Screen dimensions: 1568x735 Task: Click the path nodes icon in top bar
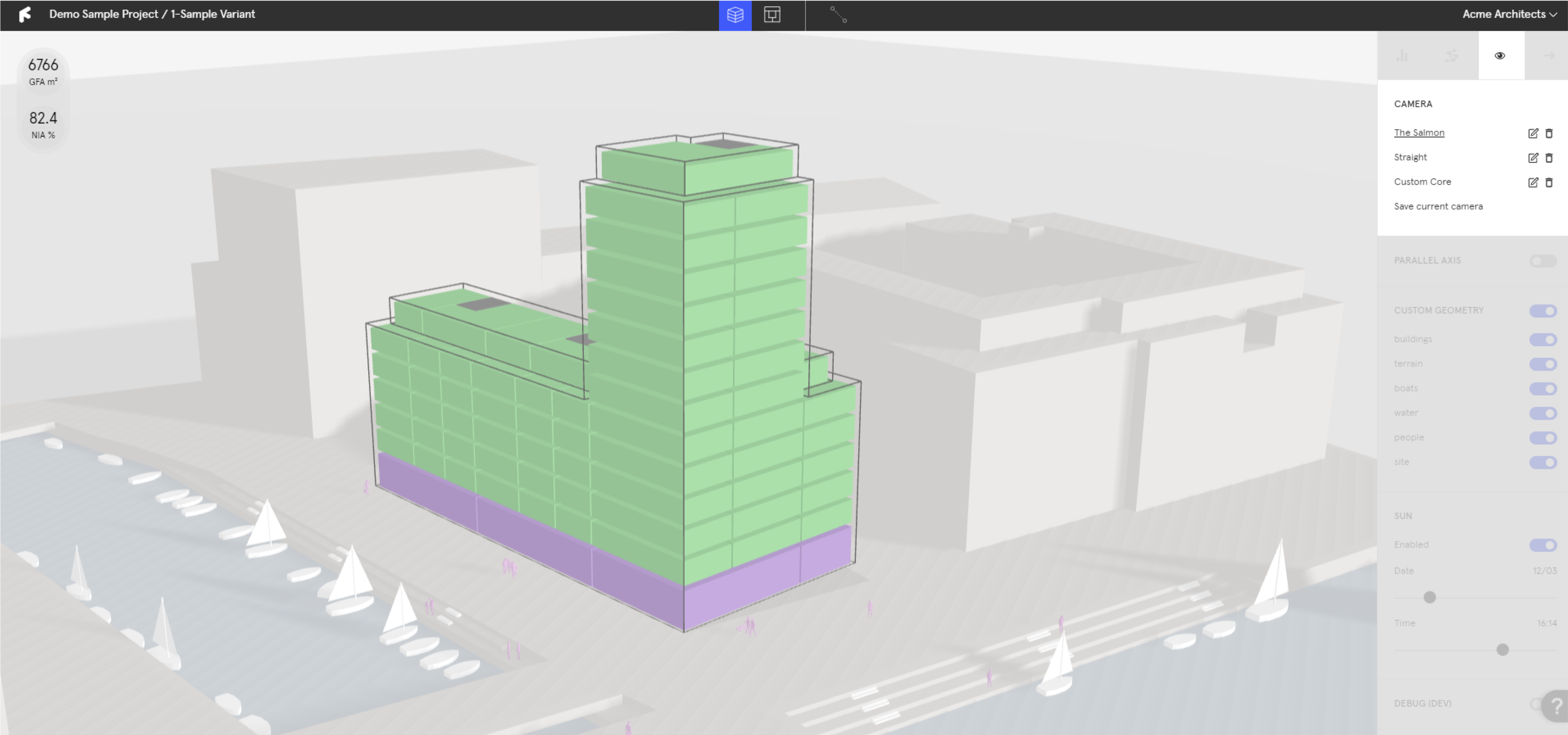(838, 15)
